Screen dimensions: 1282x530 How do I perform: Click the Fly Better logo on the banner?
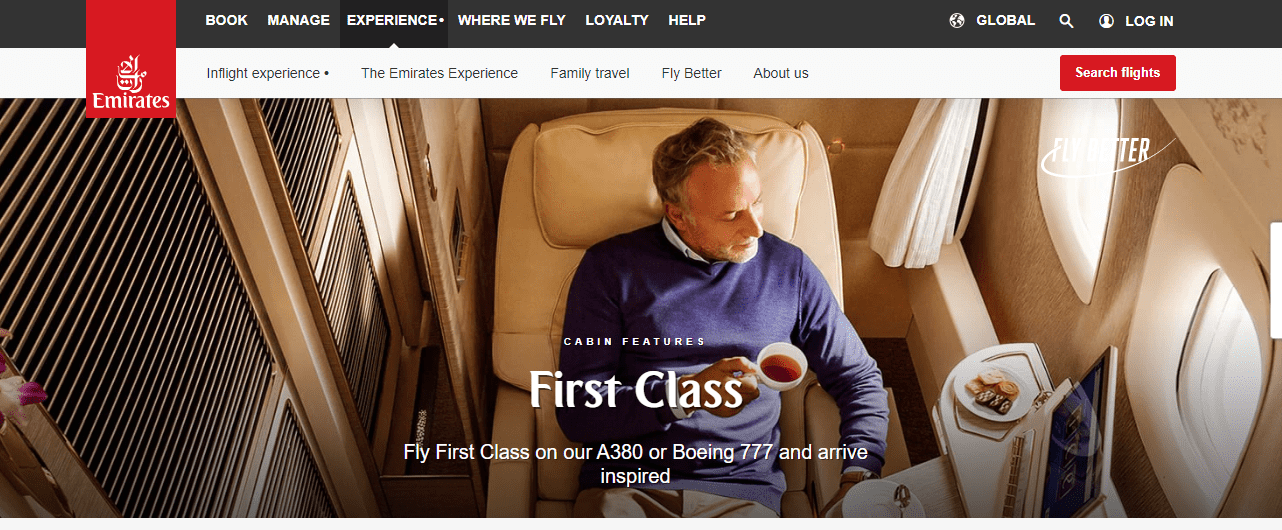(1095, 155)
